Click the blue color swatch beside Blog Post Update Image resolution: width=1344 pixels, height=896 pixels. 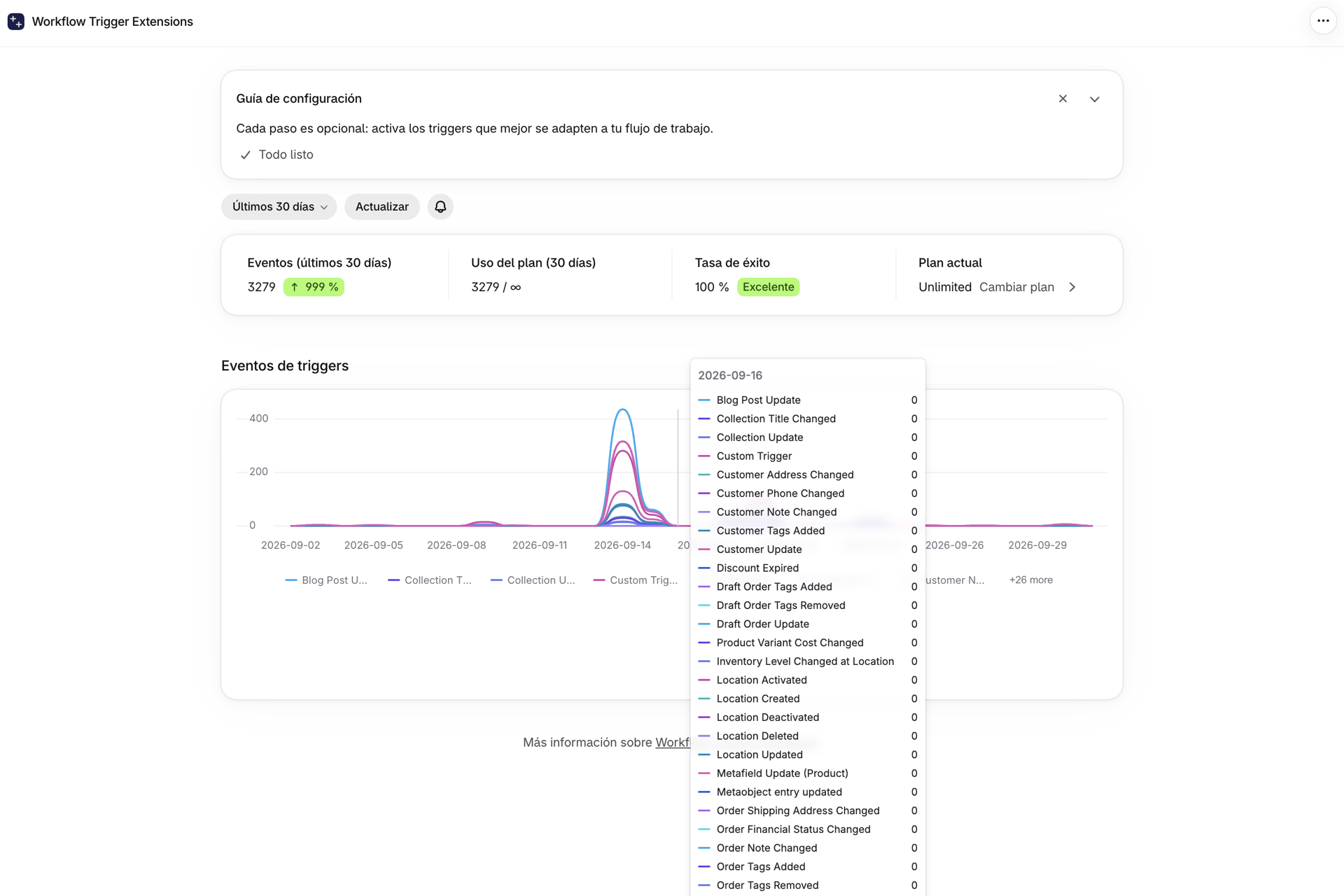(x=704, y=400)
